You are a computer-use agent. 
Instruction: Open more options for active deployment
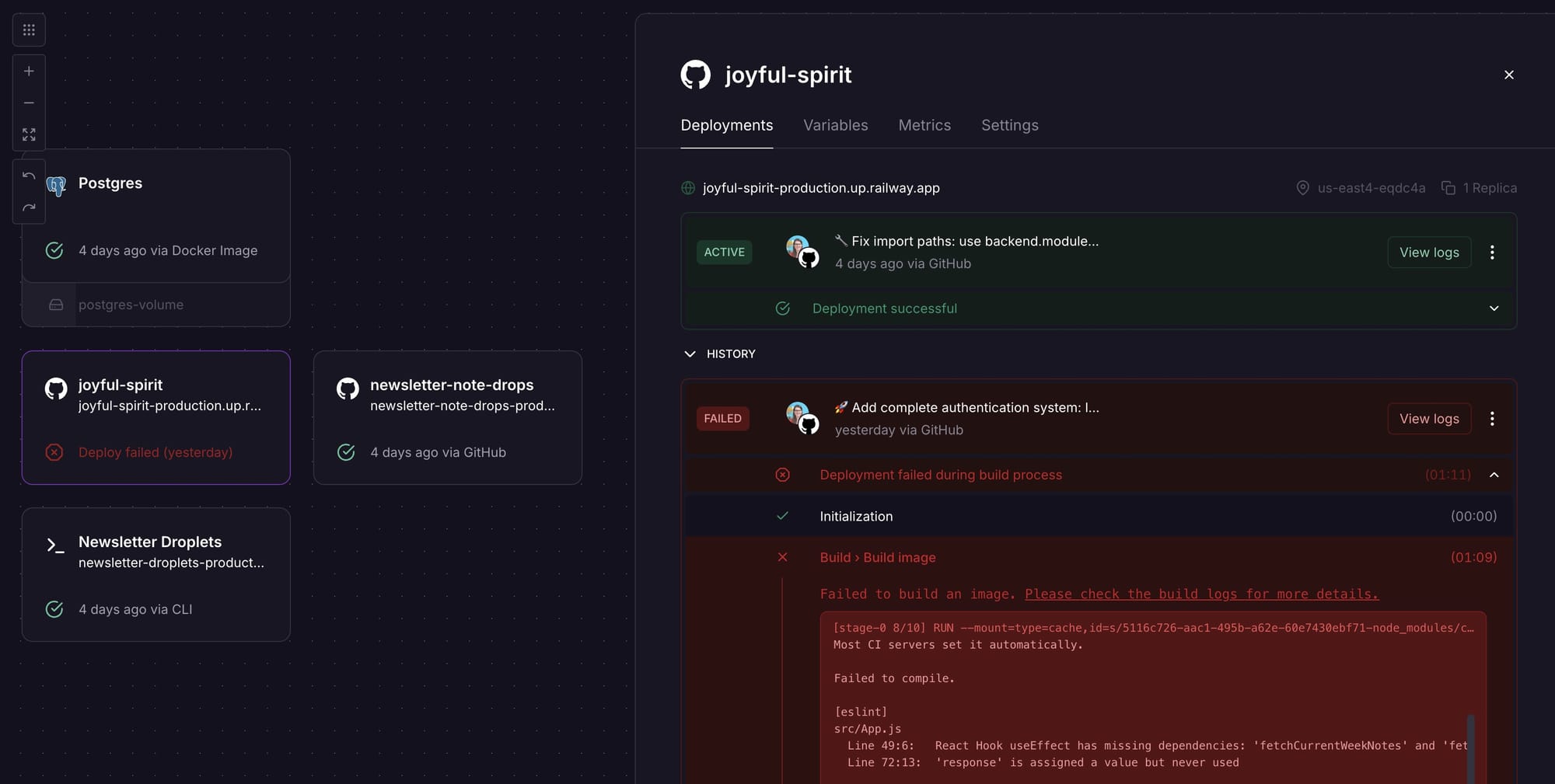pyautogui.click(x=1492, y=253)
